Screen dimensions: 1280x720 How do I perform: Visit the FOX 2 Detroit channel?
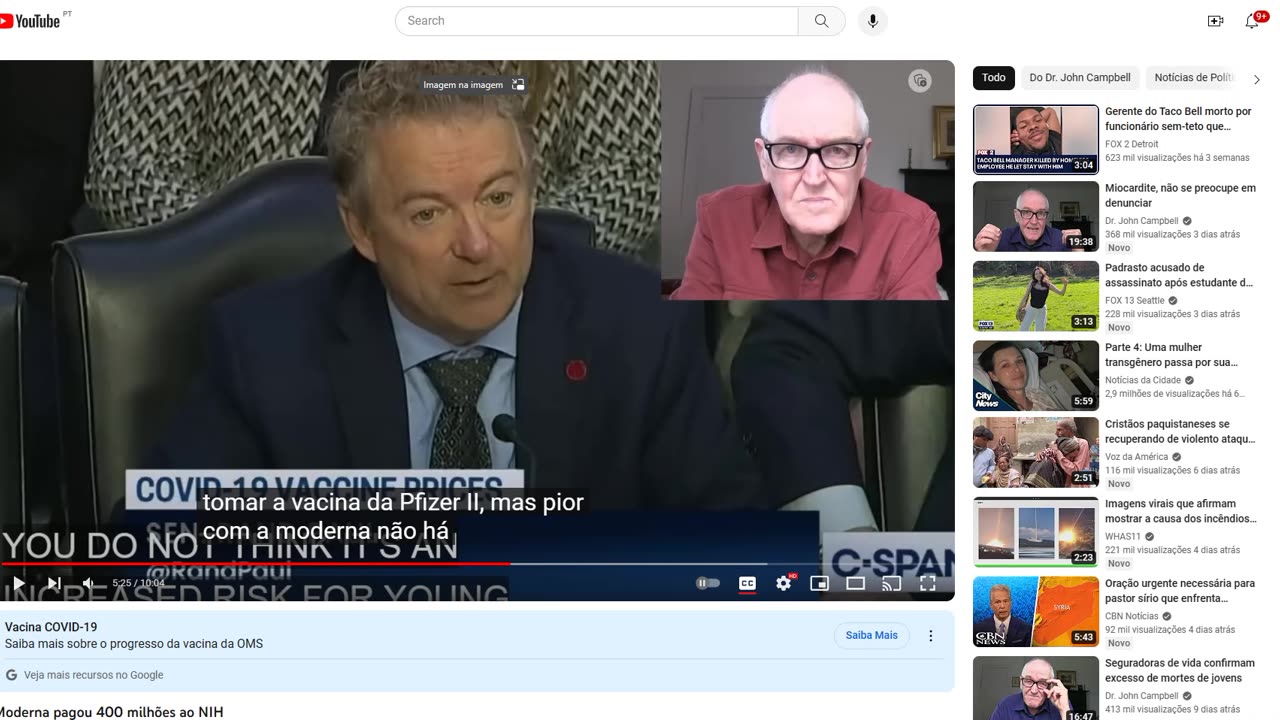click(x=1132, y=144)
